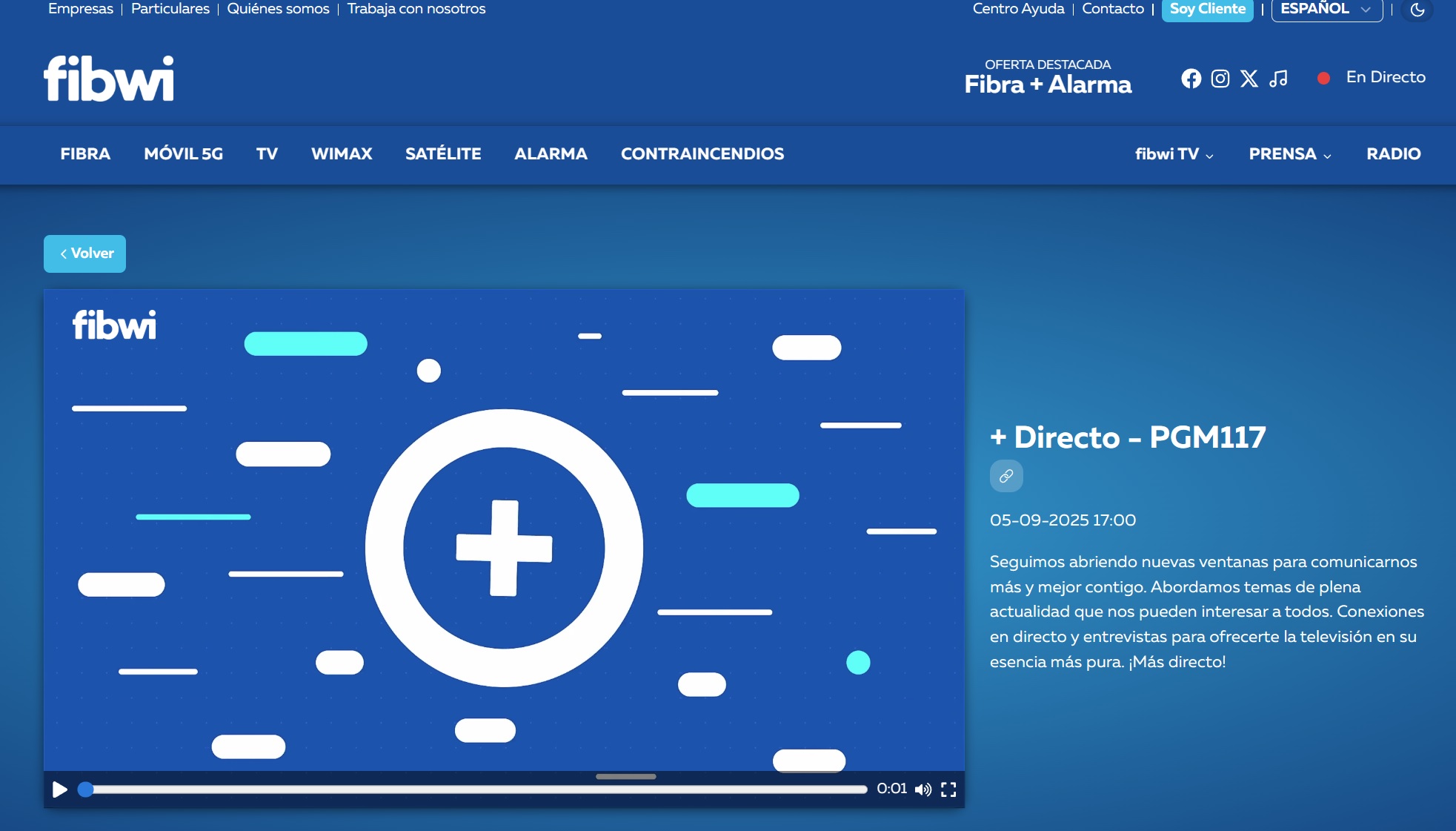Image resolution: width=1456 pixels, height=831 pixels.
Task: Click the red live indicator dot
Action: pos(1323,78)
